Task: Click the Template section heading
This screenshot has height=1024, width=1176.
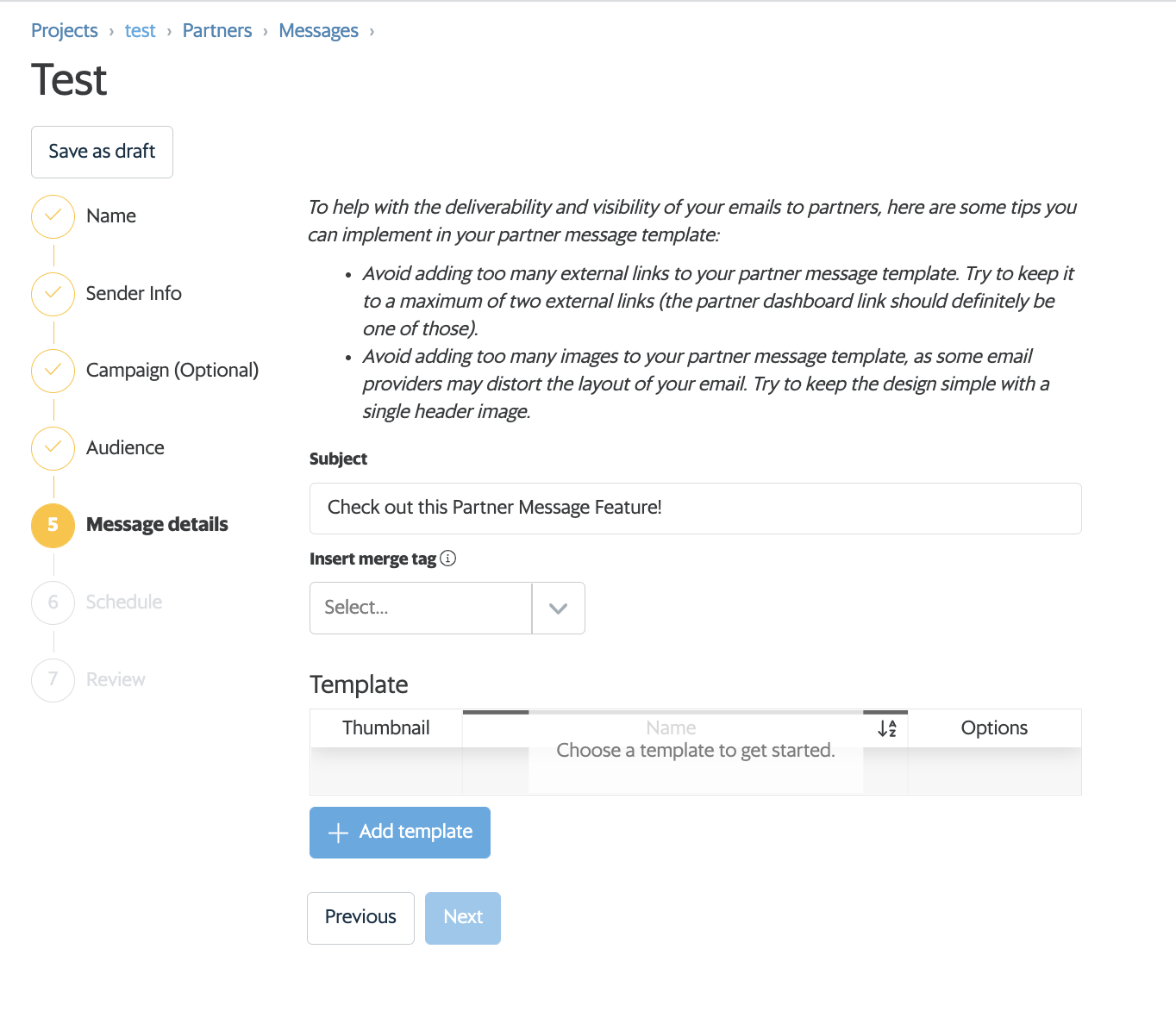Action: pos(359,685)
